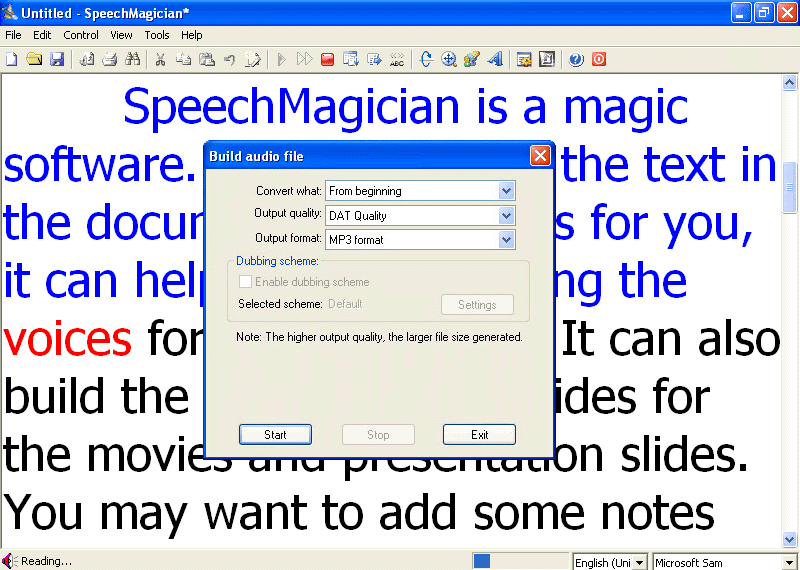This screenshot has width=800, height=570.
Task: Open help with the blue question mark icon
Action: tap(576, 59)
